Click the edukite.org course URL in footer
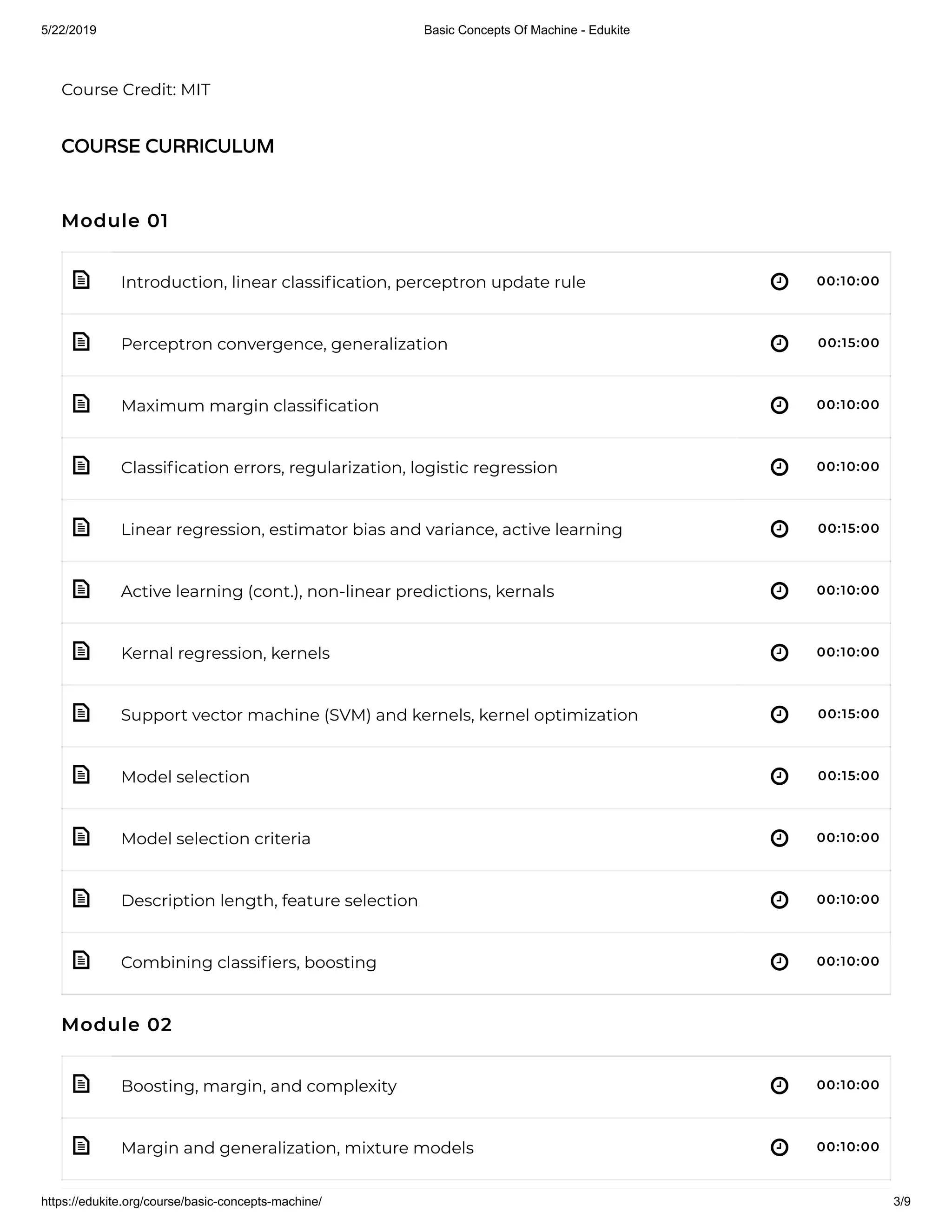Viewport: 952px width, 1232px height. click(182, 1201)
